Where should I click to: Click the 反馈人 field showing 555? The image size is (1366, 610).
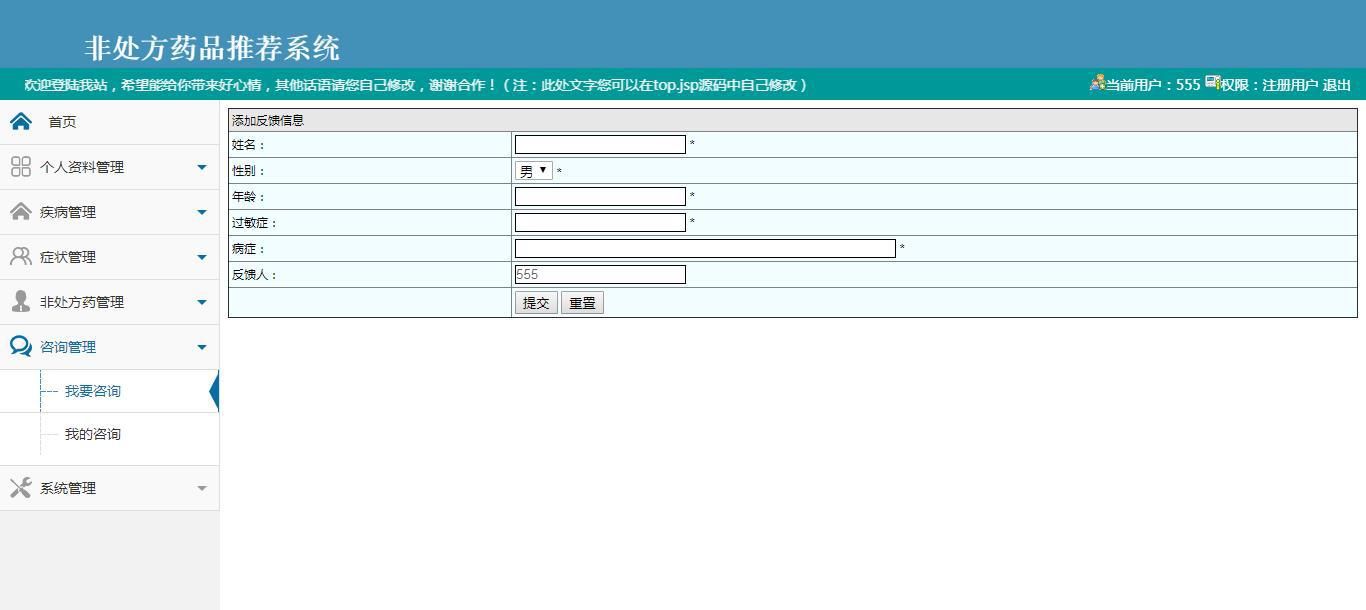pyautogui.click(x=600, y=274)
